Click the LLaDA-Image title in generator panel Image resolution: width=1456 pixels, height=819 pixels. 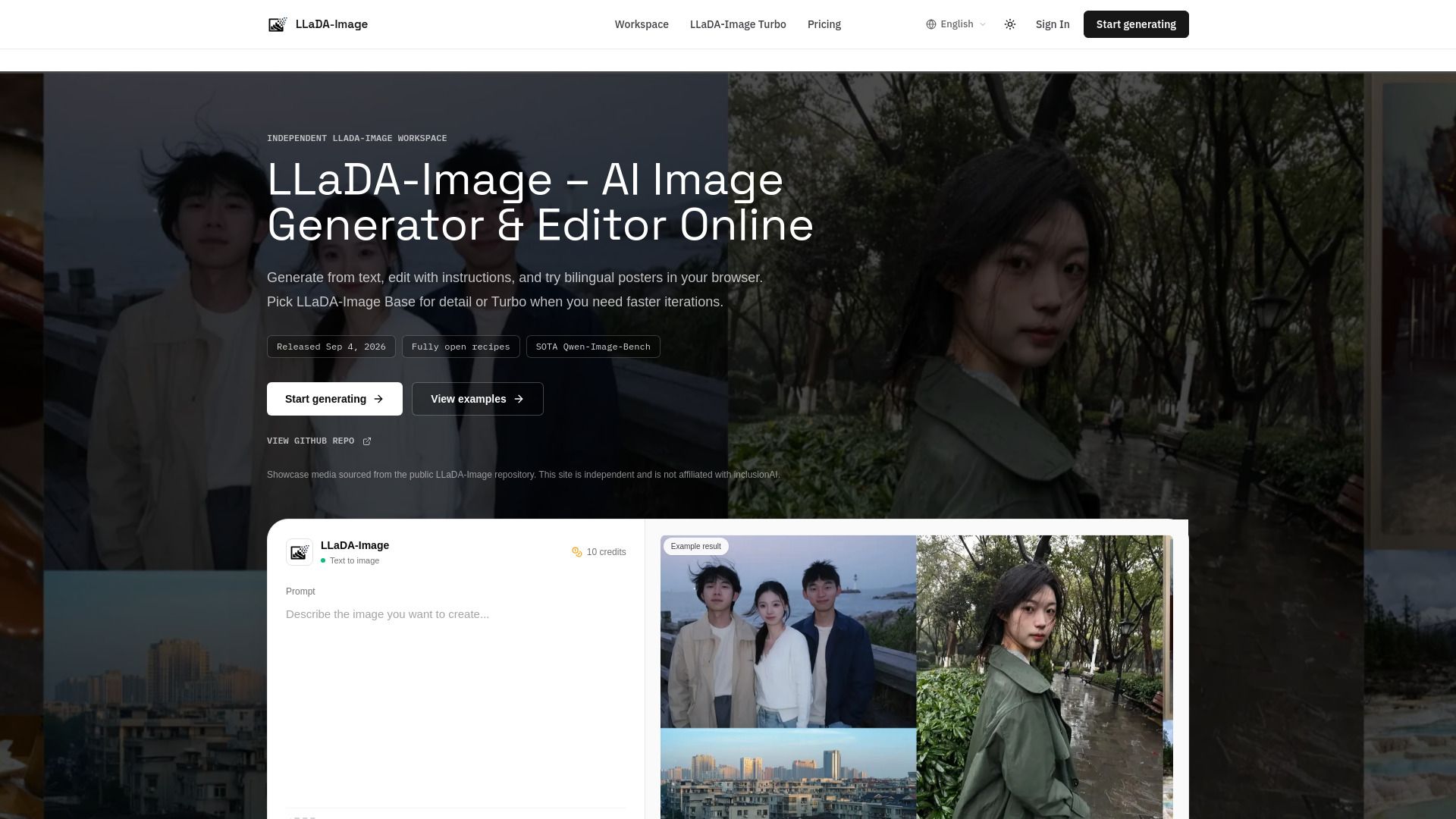pyautogui.click(x=355, y=545)
